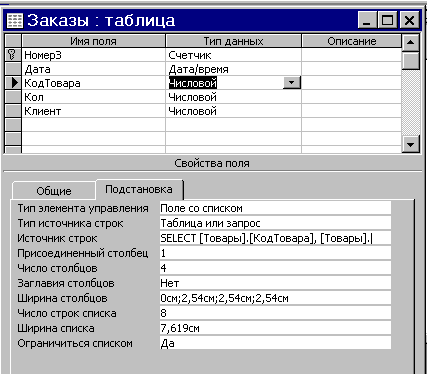
Task: Click the Присоединенный столбец value 1
Action: pos(275,253)
